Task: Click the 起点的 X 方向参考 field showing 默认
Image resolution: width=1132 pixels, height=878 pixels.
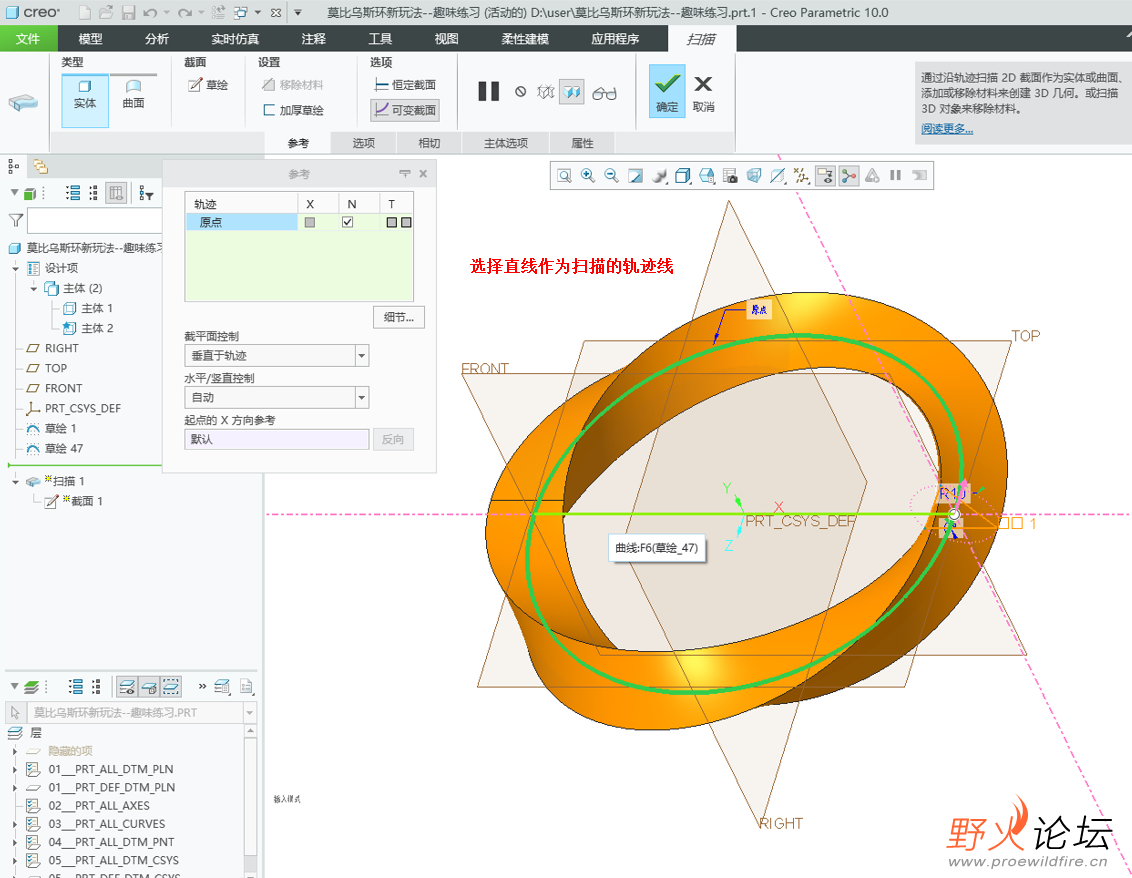Action: (x=276, y=439)
